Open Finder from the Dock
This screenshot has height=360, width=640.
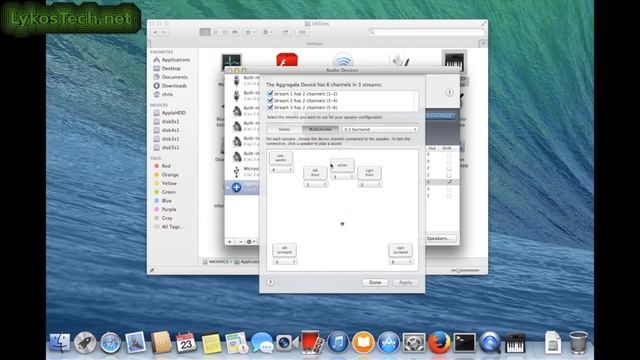click(60, 342)
